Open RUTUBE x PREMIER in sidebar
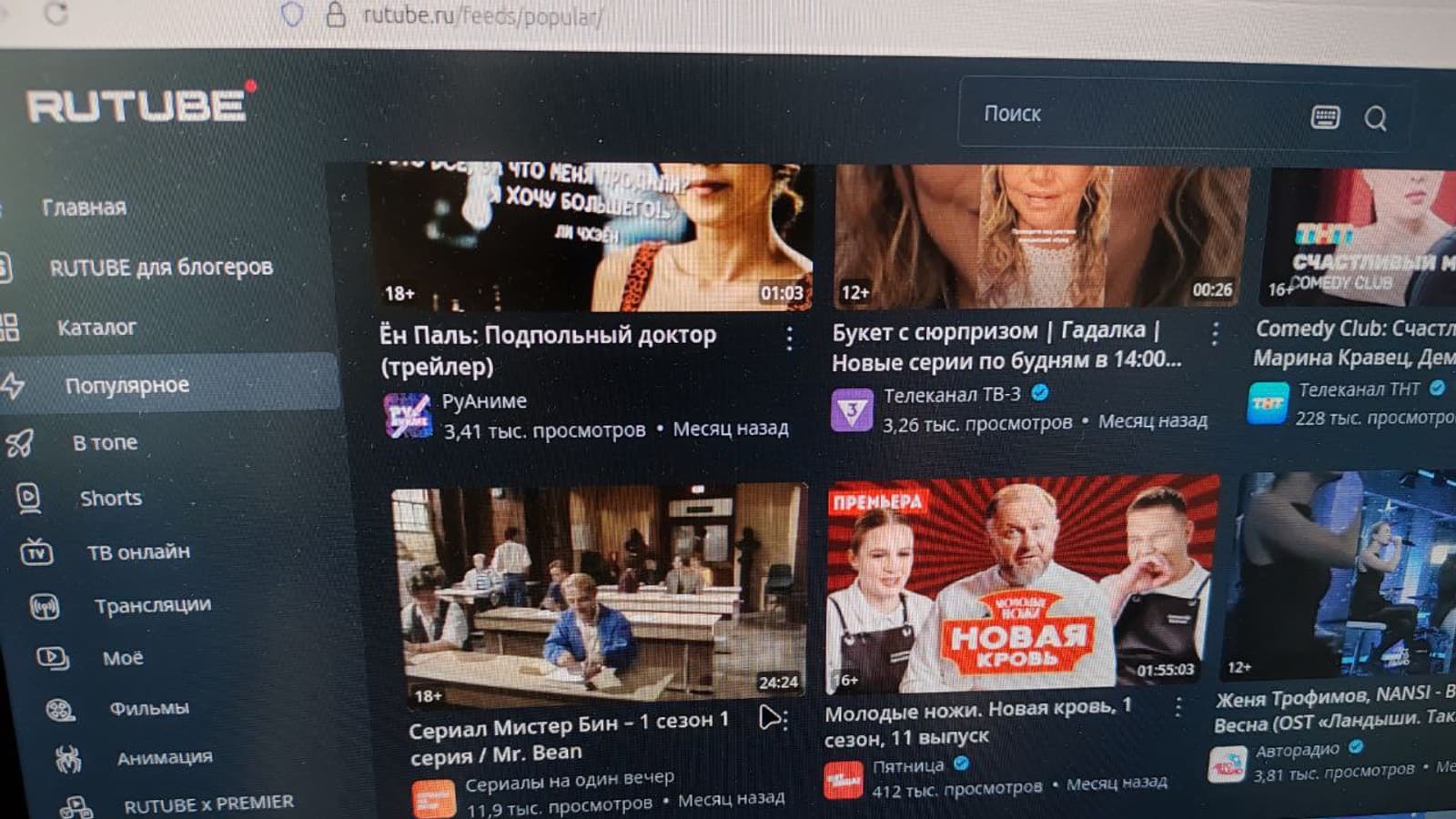 tap(209, 804)
